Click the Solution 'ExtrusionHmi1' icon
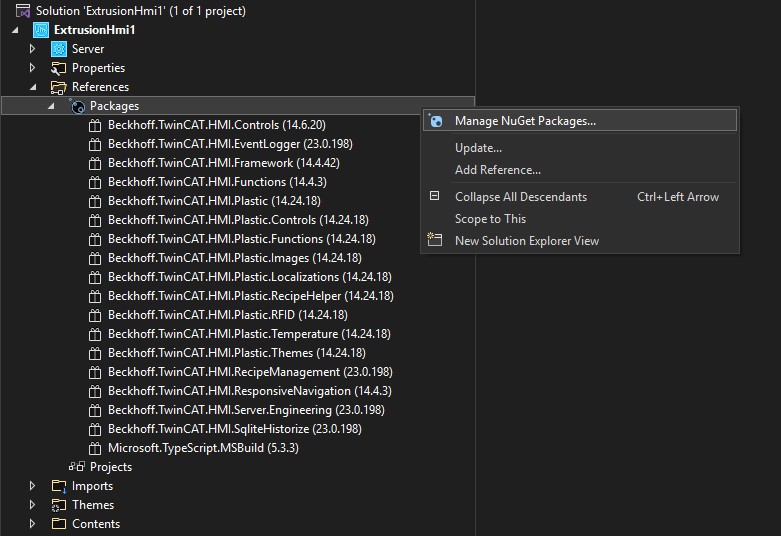This screenshot has height=536, width=781. pyautogui.click(x=23, y=10)
